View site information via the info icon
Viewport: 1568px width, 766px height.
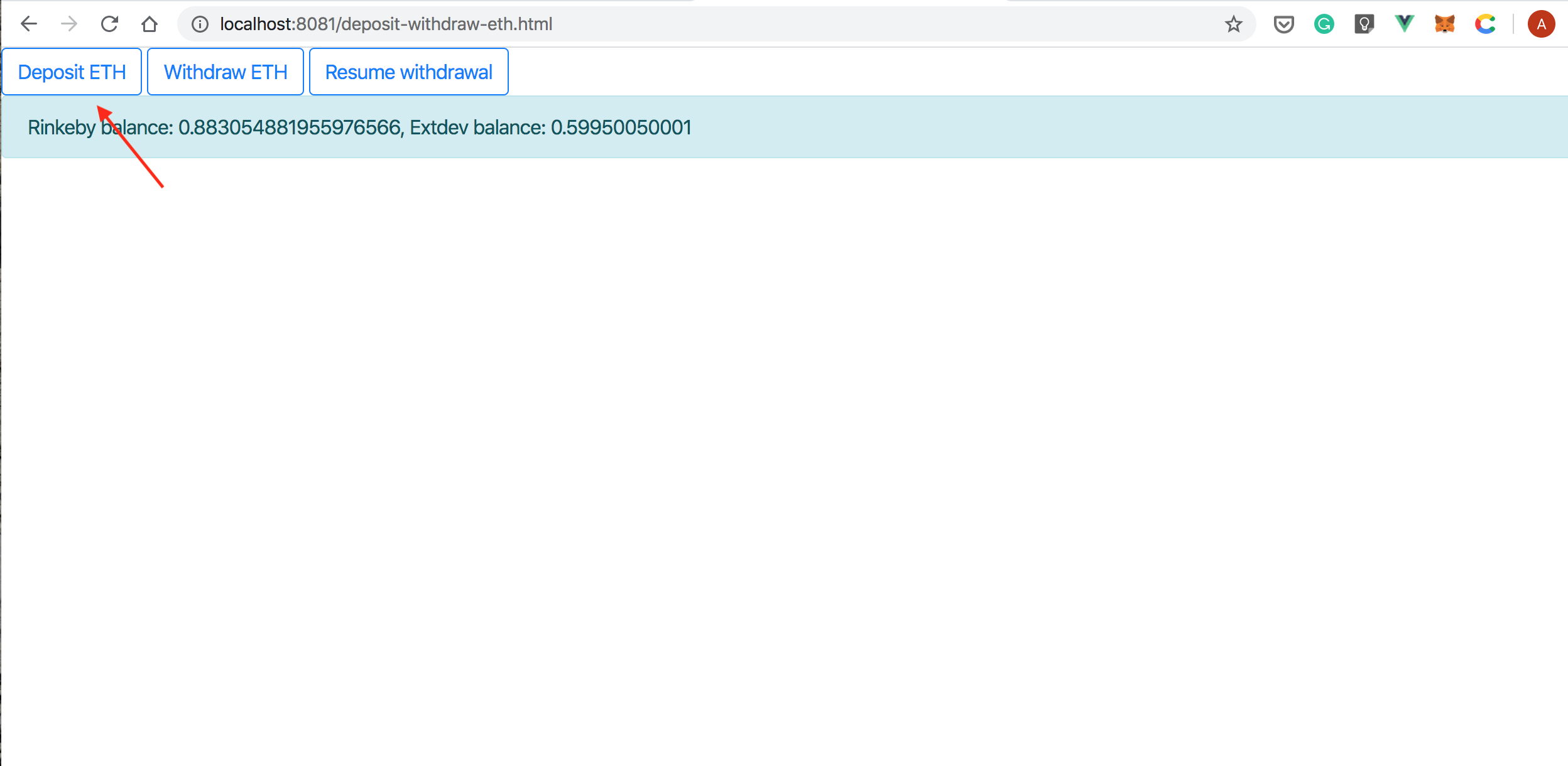(x=200, y=24)
